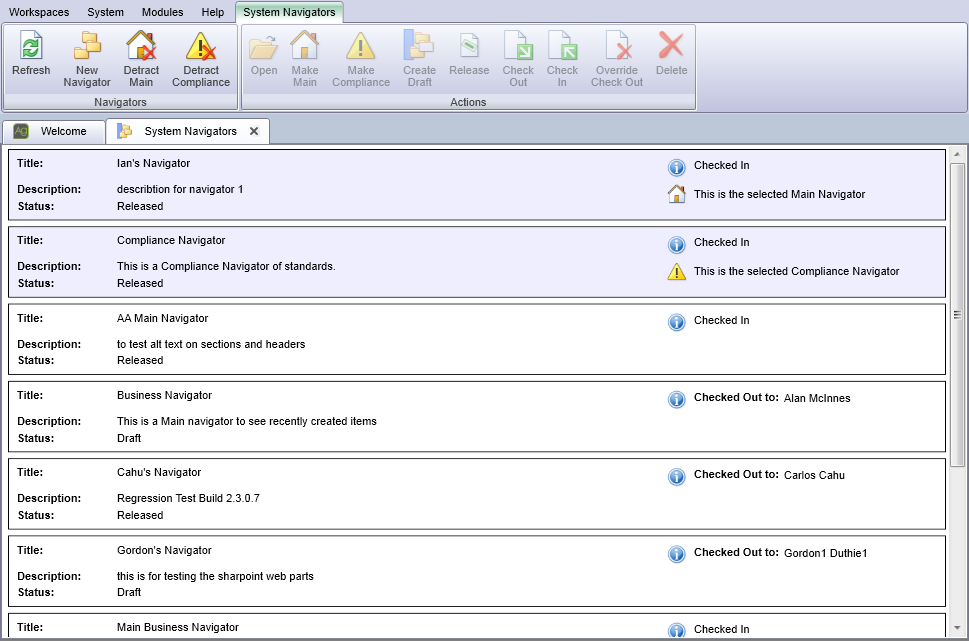
Task: Click the Welcome tab icon
Action: pos(20,131)
